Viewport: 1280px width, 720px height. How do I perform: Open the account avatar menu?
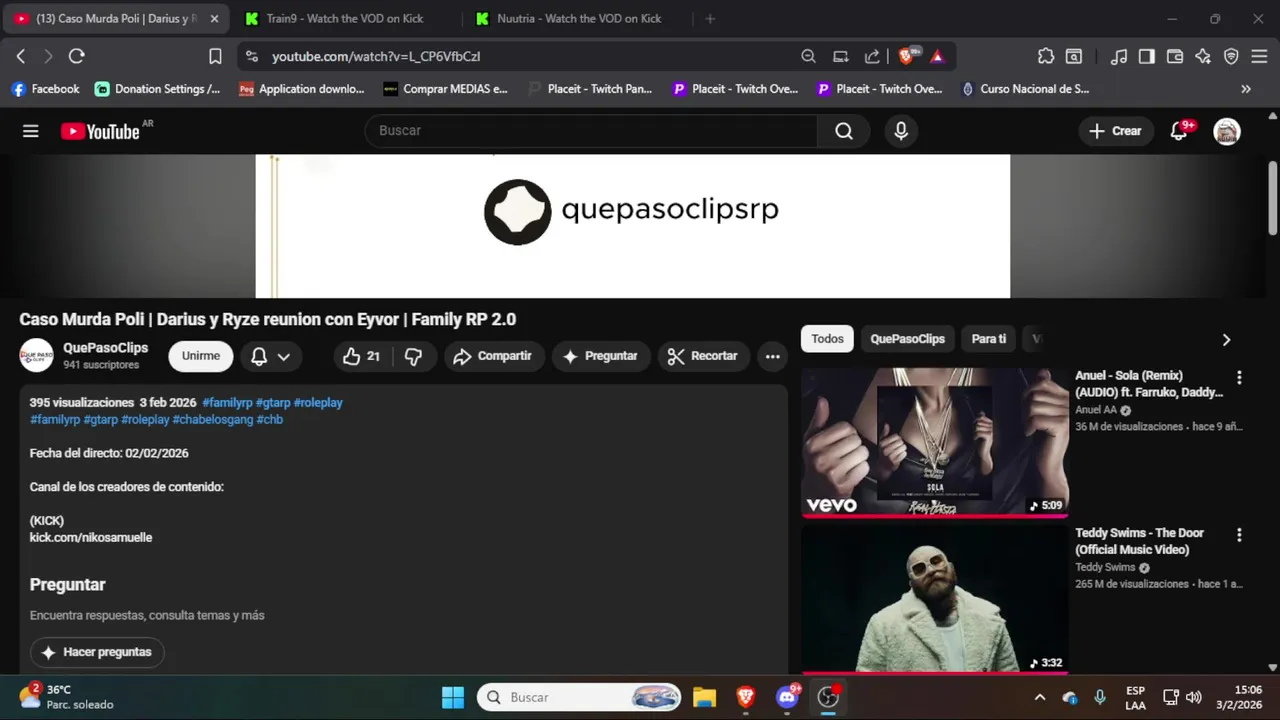click(1227, 131)
